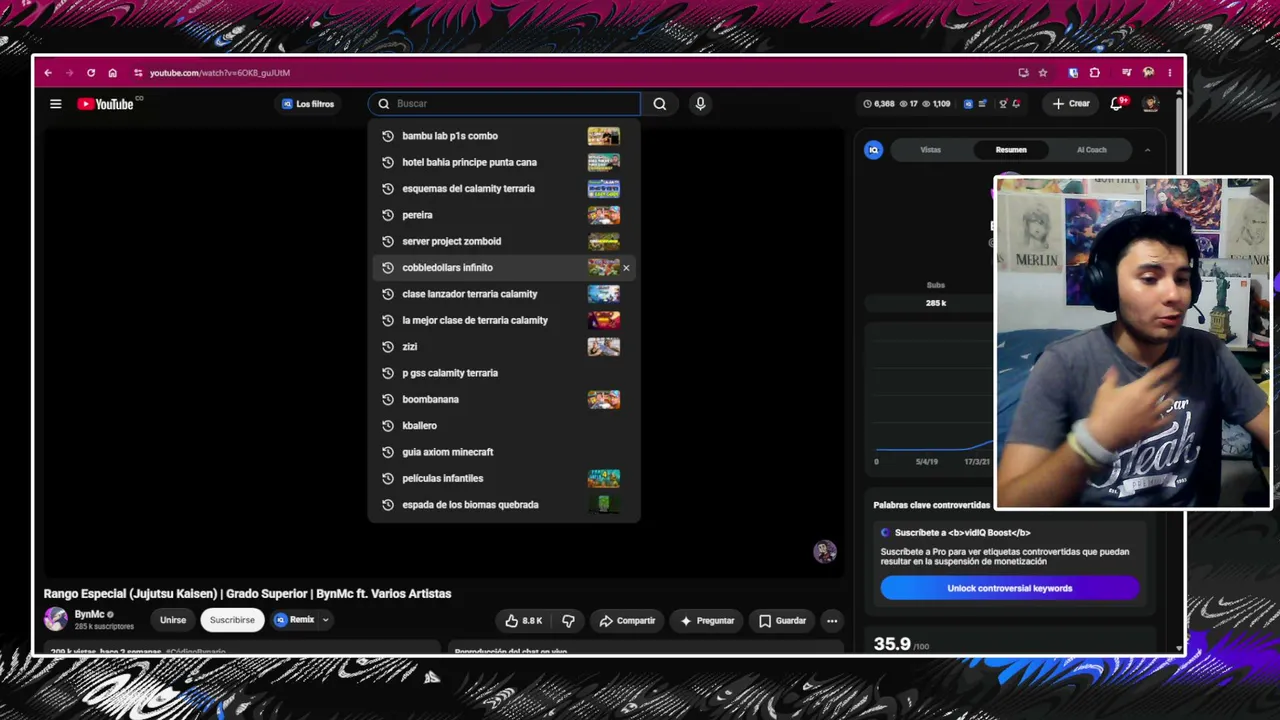Image resolution: width=1280 pixels, height=720 pixels.
Task: Open the Chrome three-dot menu
Action: coord(1169,73)
